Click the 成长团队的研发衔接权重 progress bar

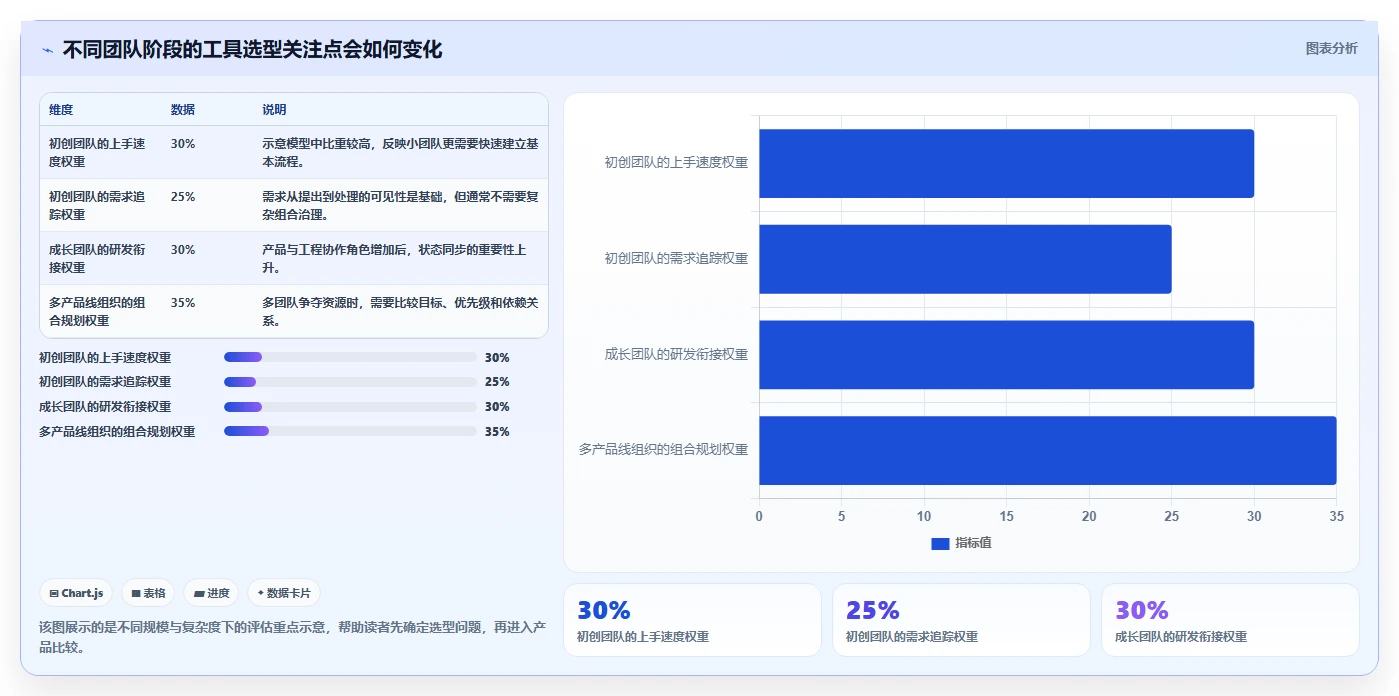pos(350,407)
